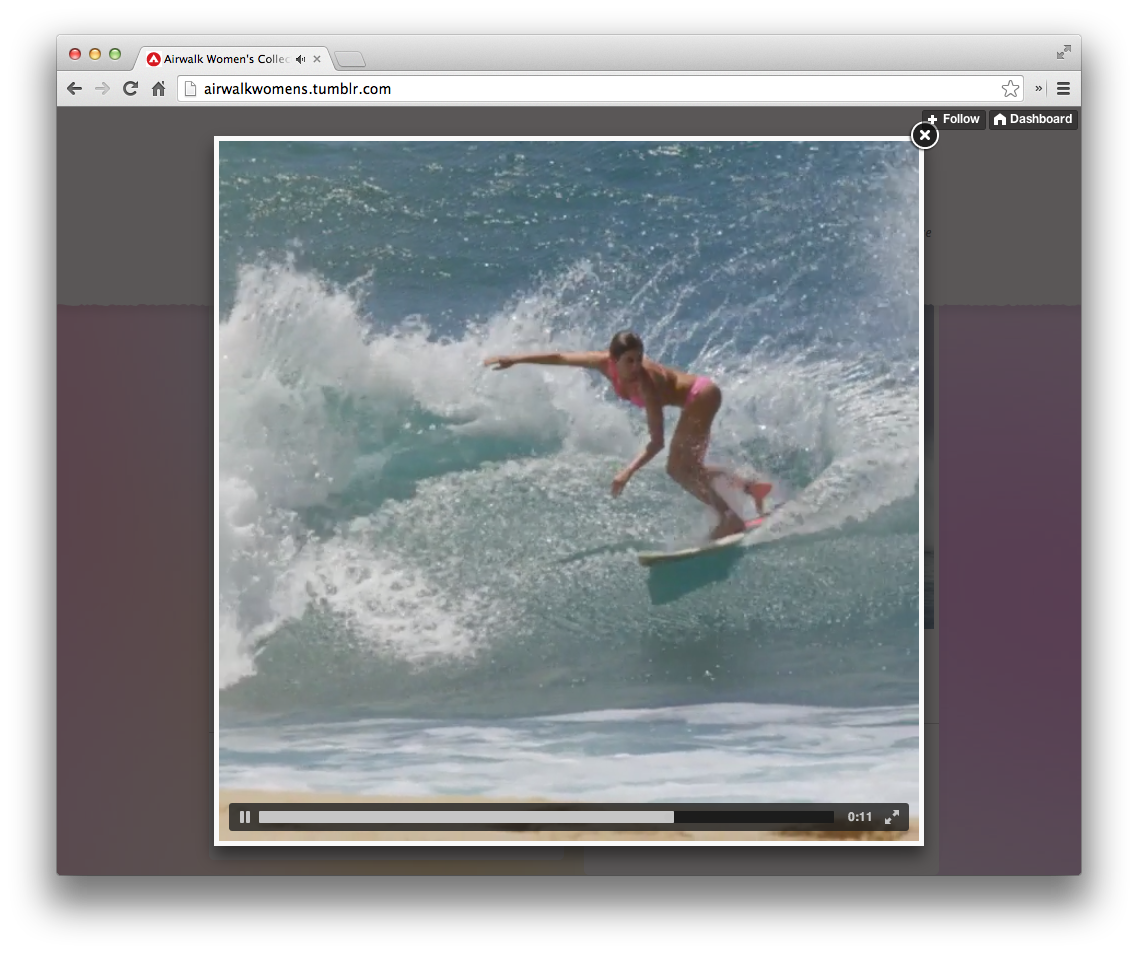The height and width of the screenshot is (954, 1138).
Task: Close the browser window with the red button
Action: pyautogui.click(x=75, y=54)
